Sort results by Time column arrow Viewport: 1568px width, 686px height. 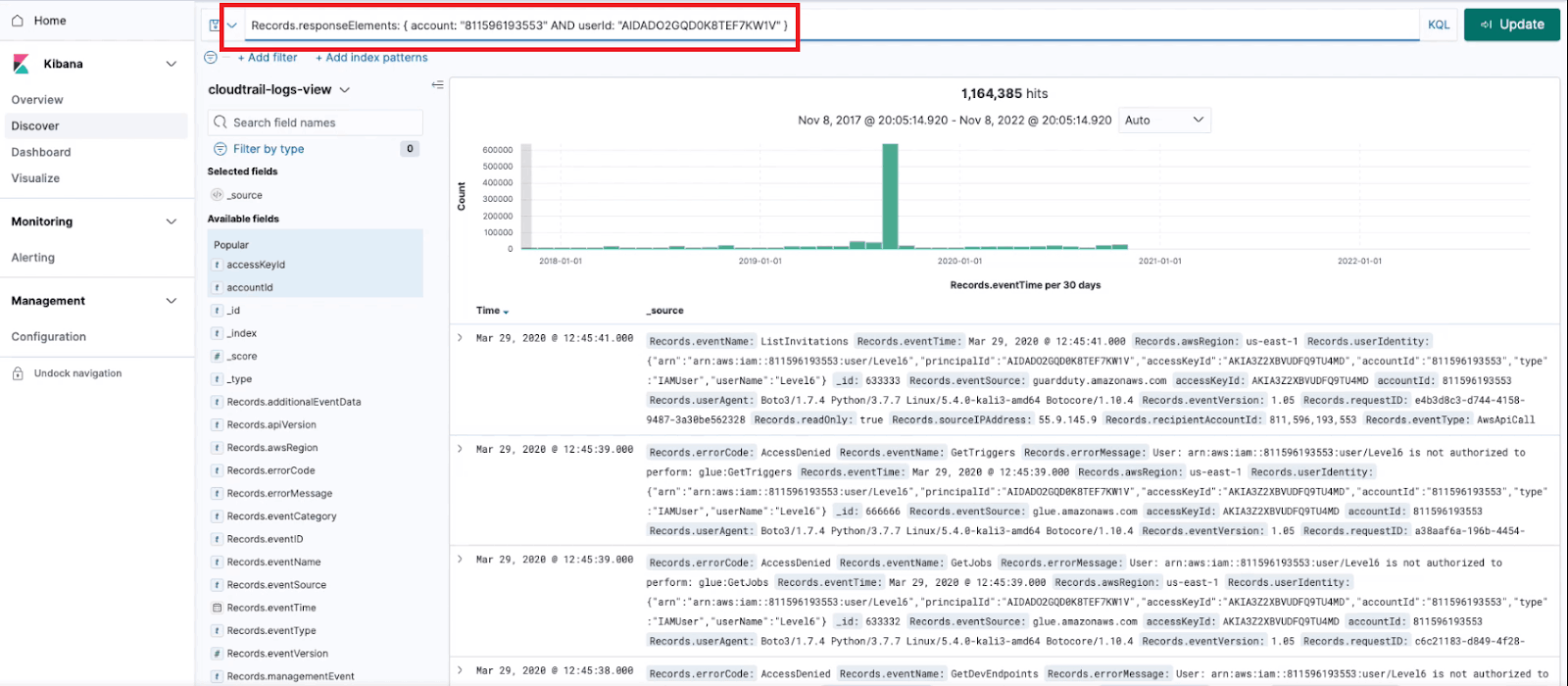click(x=506, y=312)
